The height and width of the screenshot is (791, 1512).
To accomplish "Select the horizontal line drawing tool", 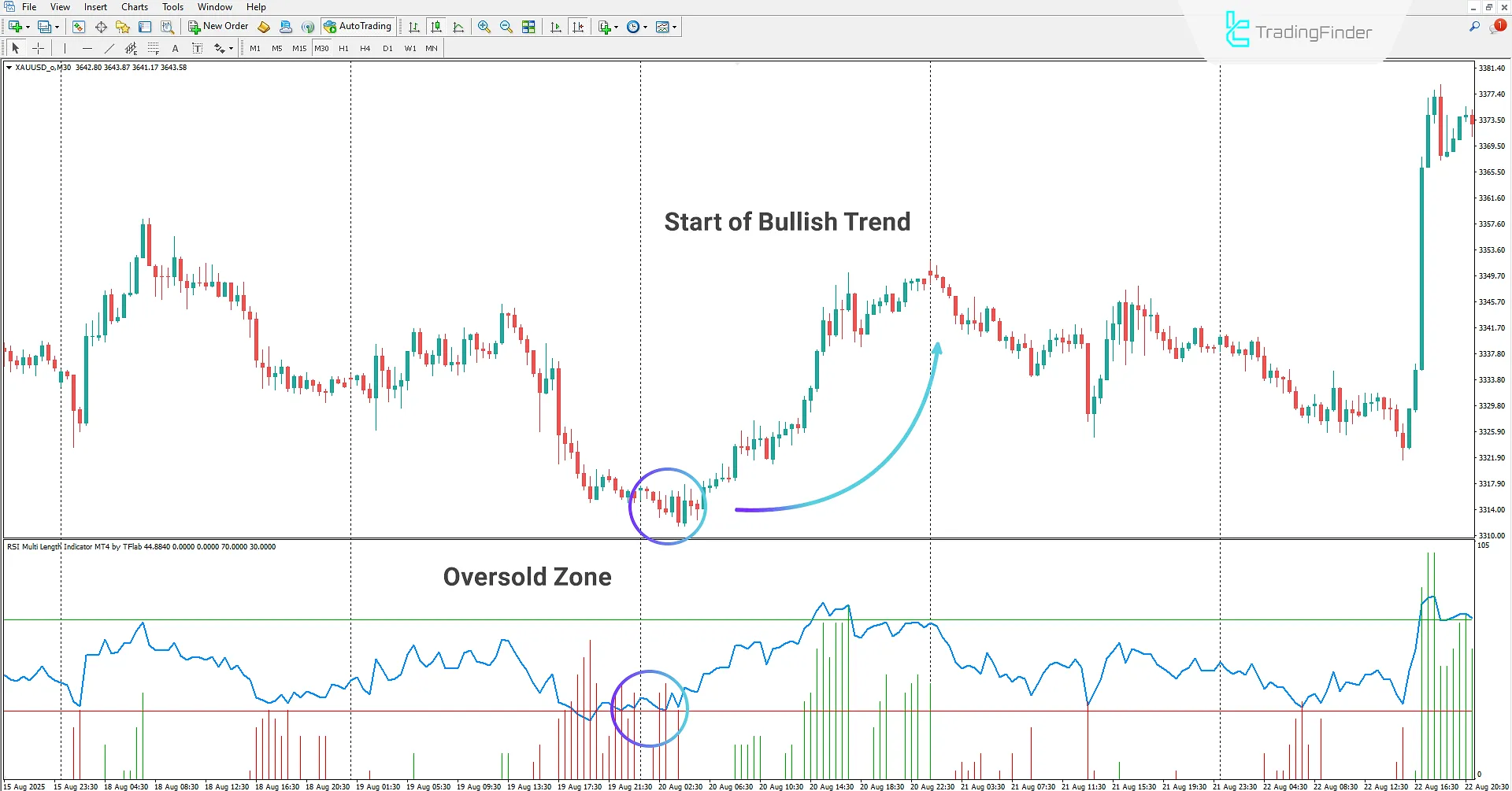I will click(87, 48).
